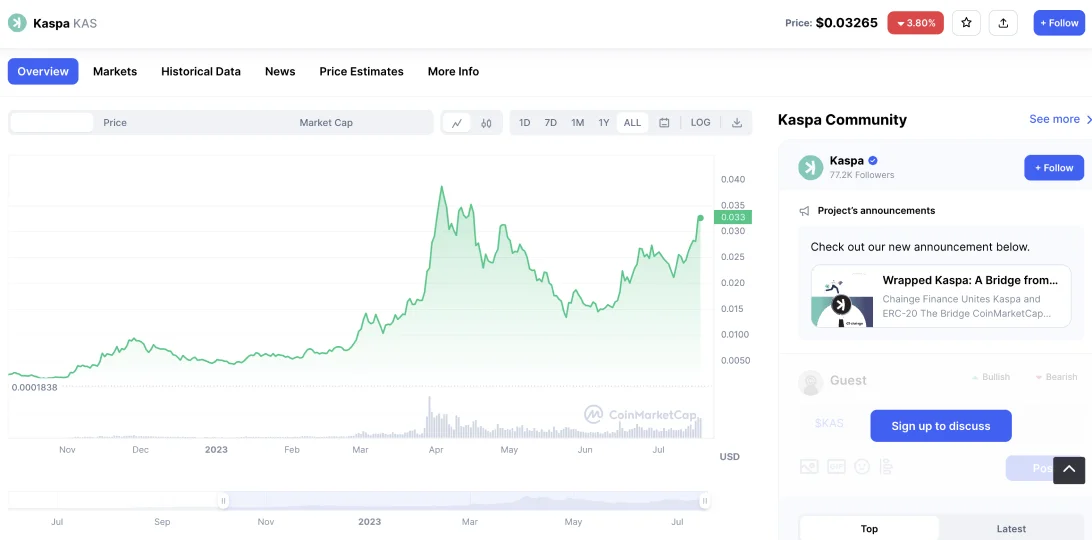The image size is (1092, 540).
Task: Open the calendar date range picker
Action: [x=664, y=123]
